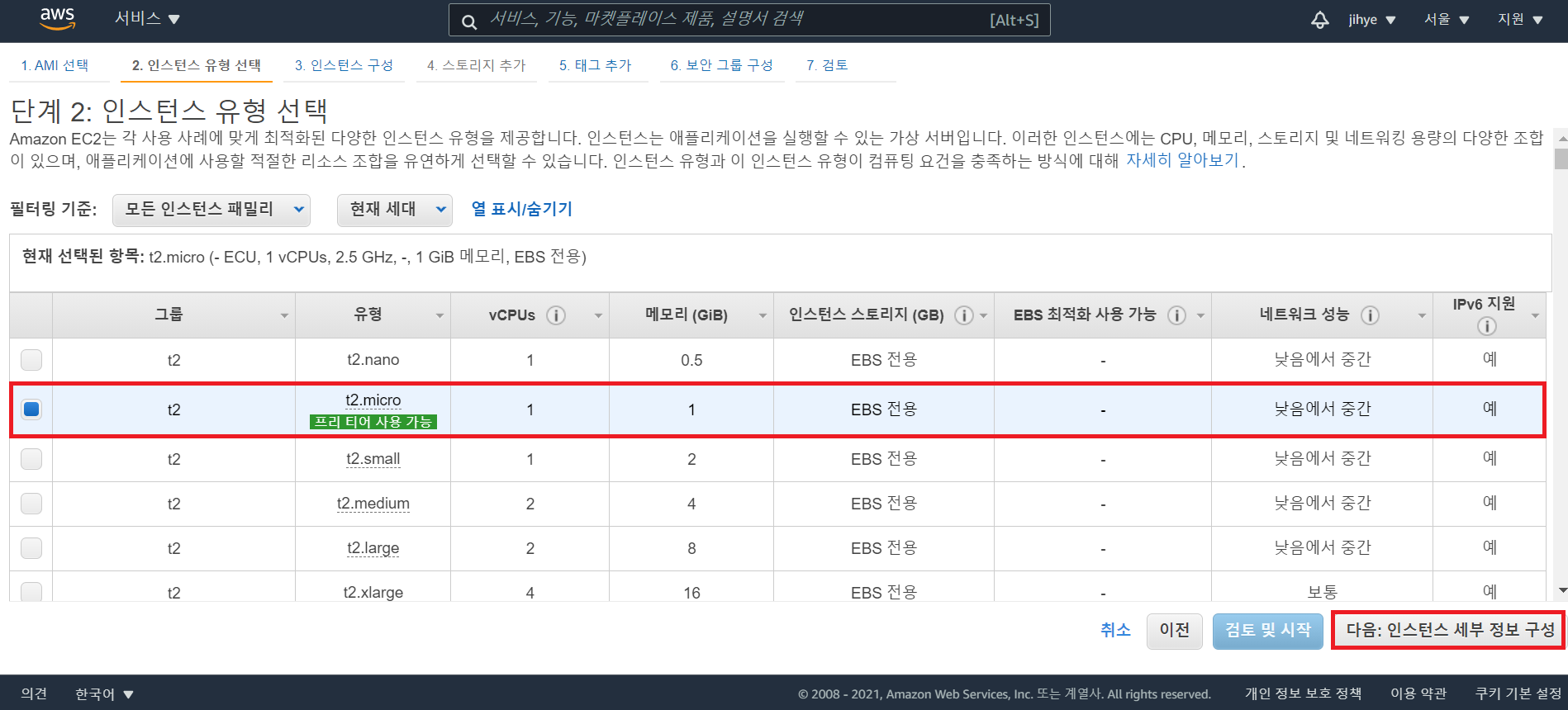Show vCPUs column info icon
This screenshot has height=710, width=1568.
(x=556, y=315)
